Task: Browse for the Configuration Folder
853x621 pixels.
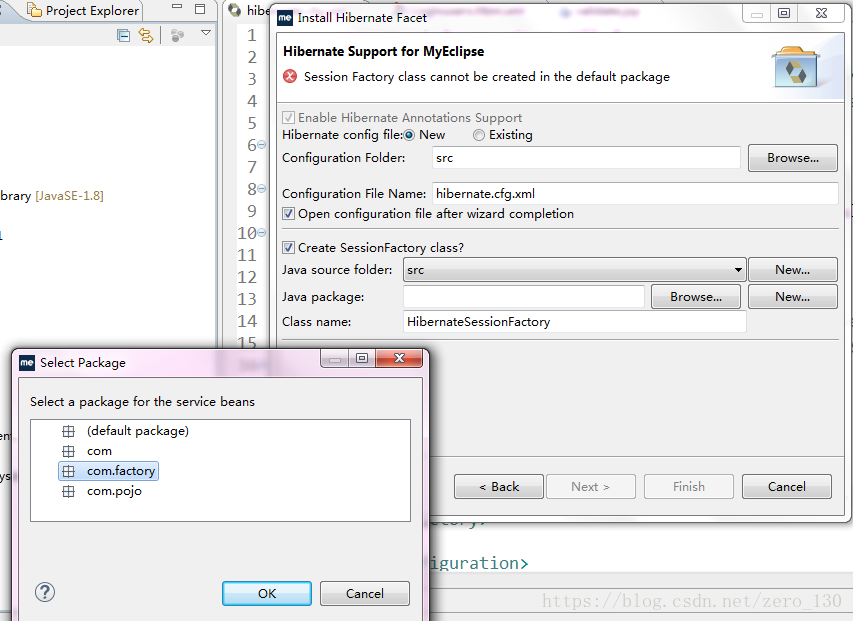Action: tap(793, 158)
